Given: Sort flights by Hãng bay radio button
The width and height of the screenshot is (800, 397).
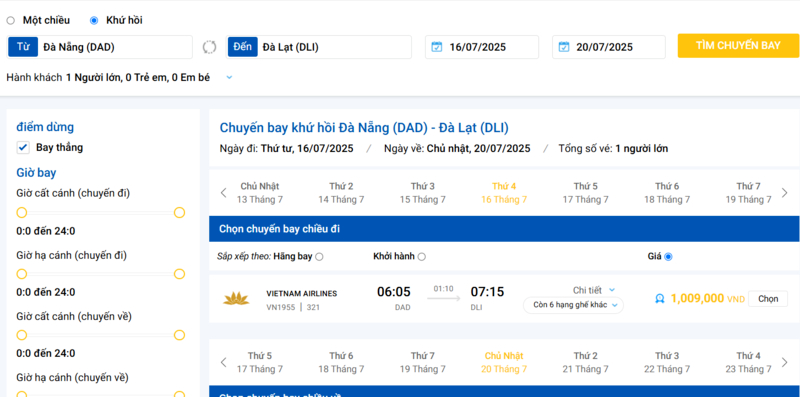Looking at the screenshot, I should (x=319, y=257).
